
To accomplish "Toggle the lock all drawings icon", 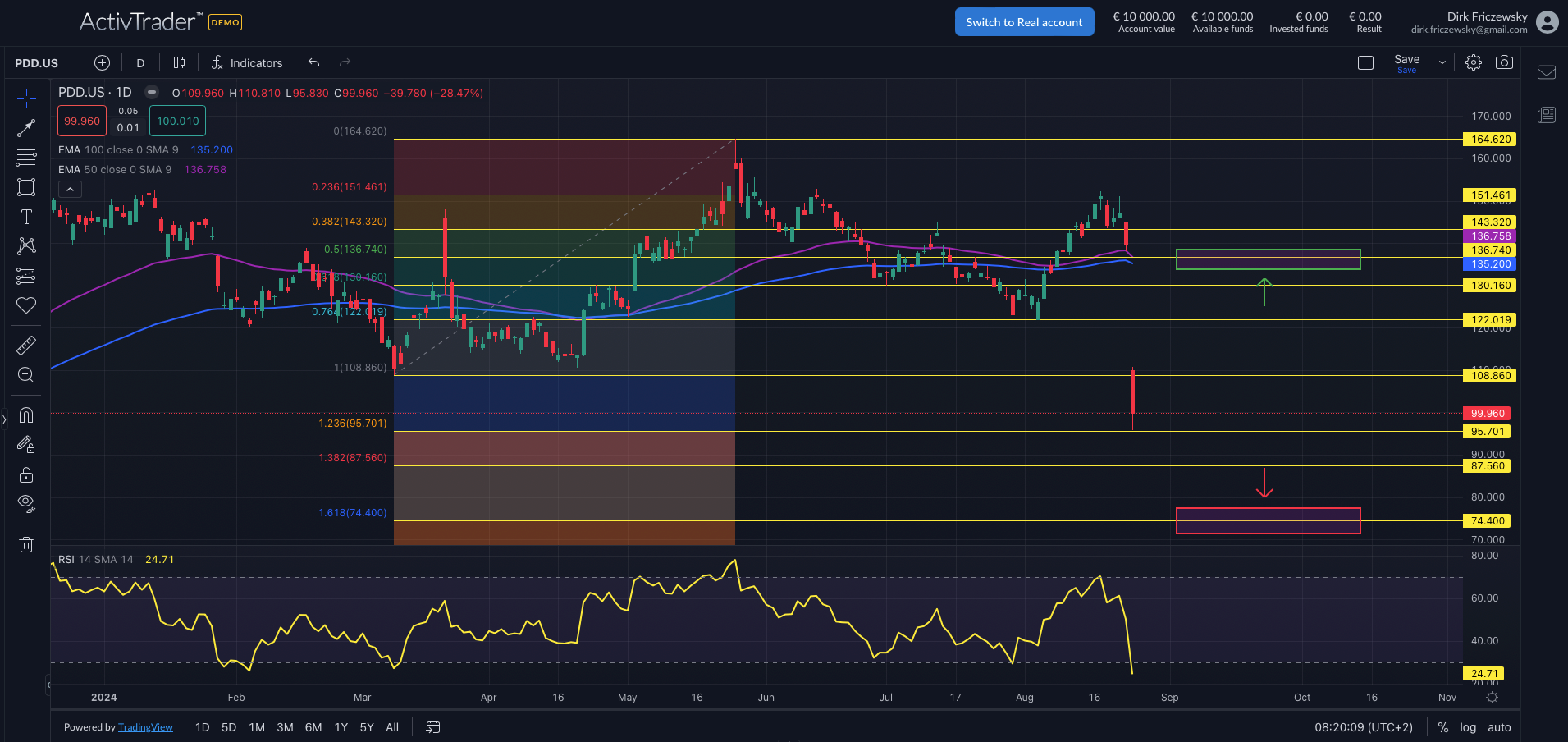I will click(x=26, y=474).
